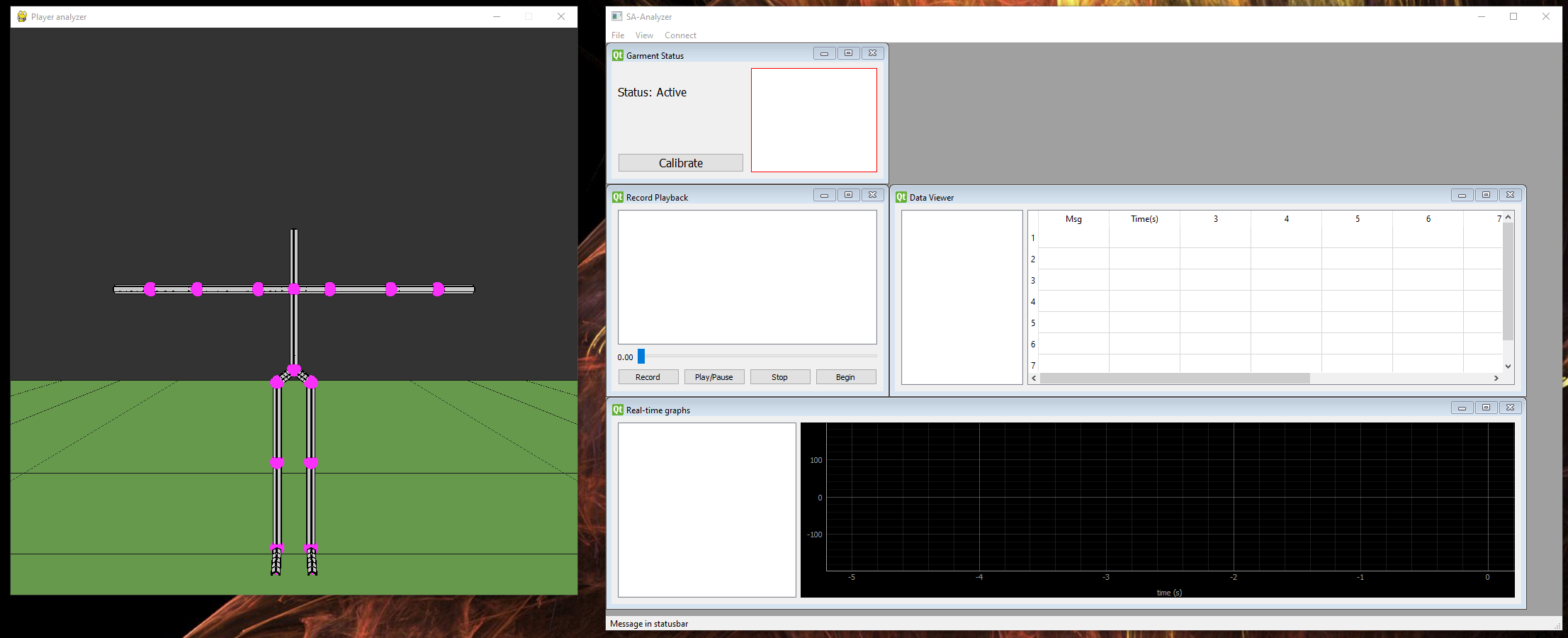Click the Qt icon on Real-time graphs panel
The image size is (1568, 638).
tap(617, 410)
